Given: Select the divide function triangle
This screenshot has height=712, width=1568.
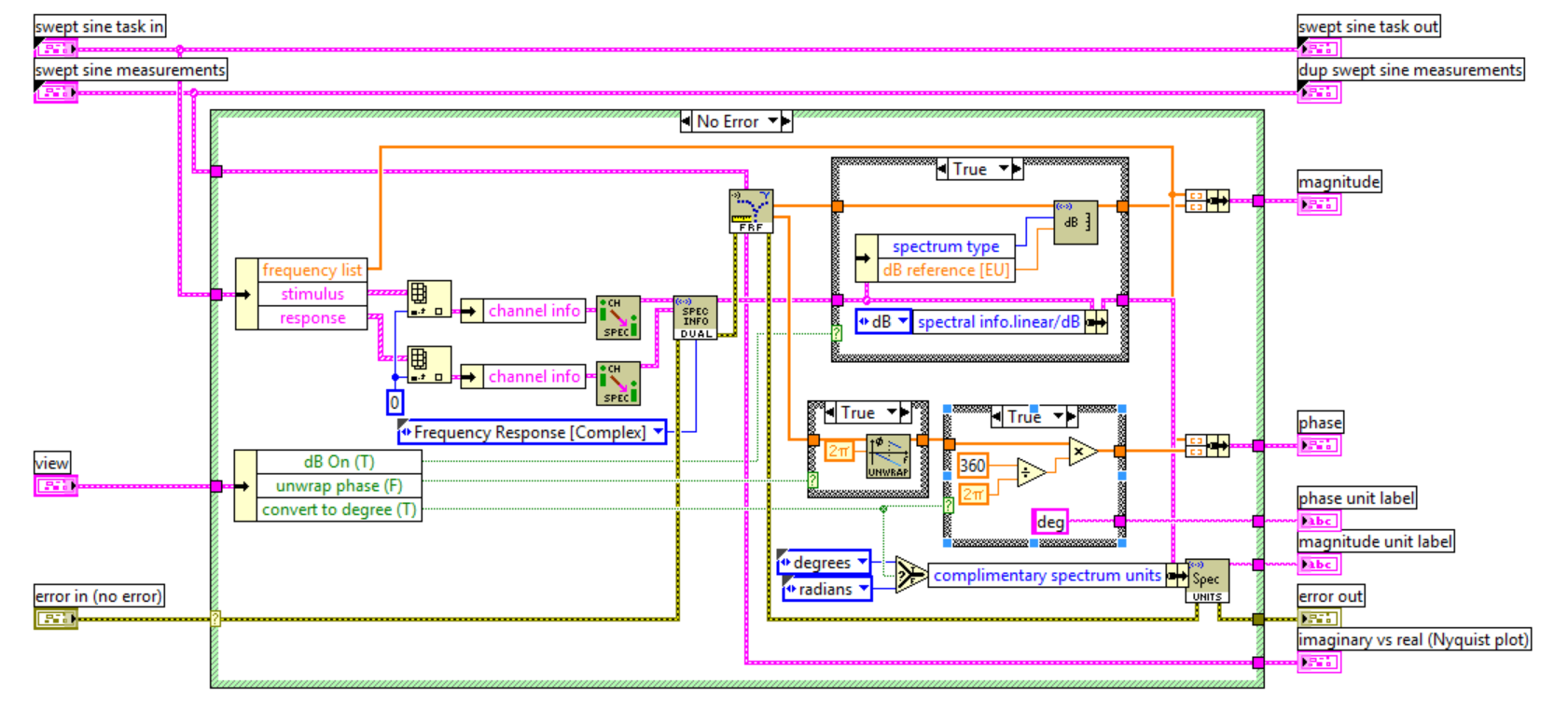Looking at the screenshot, I should pyautogui.click(x=1030, y=472).
